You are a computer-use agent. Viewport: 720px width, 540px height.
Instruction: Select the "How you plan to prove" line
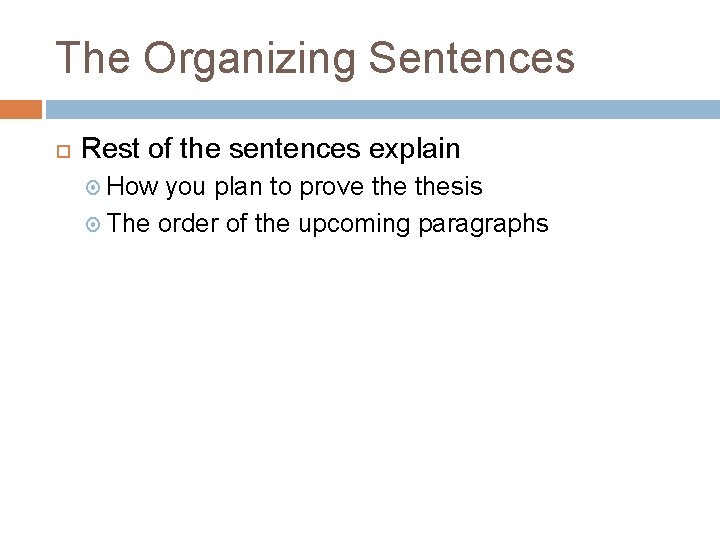point(294,187)
